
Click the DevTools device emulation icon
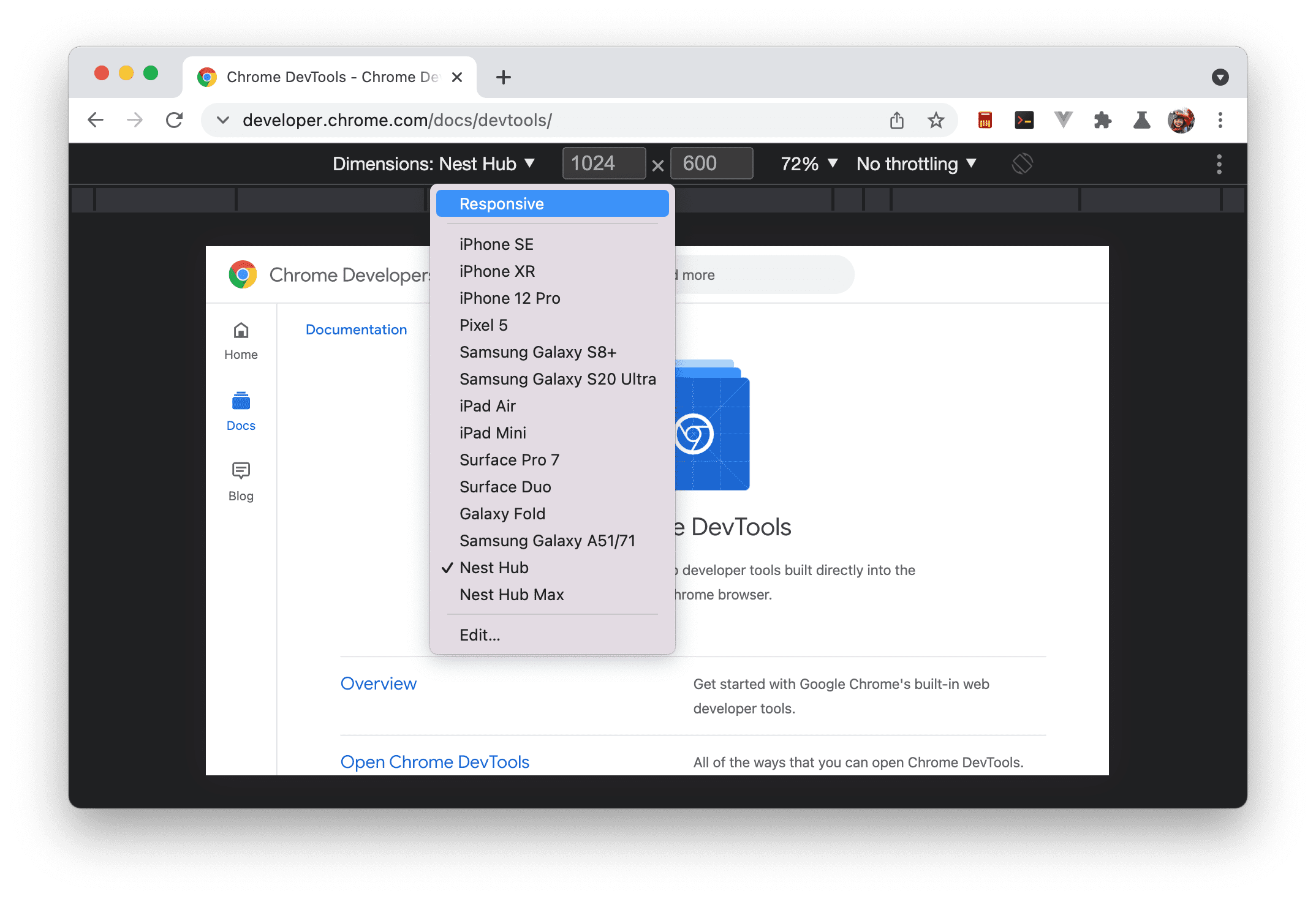(x=1024, y=163)
